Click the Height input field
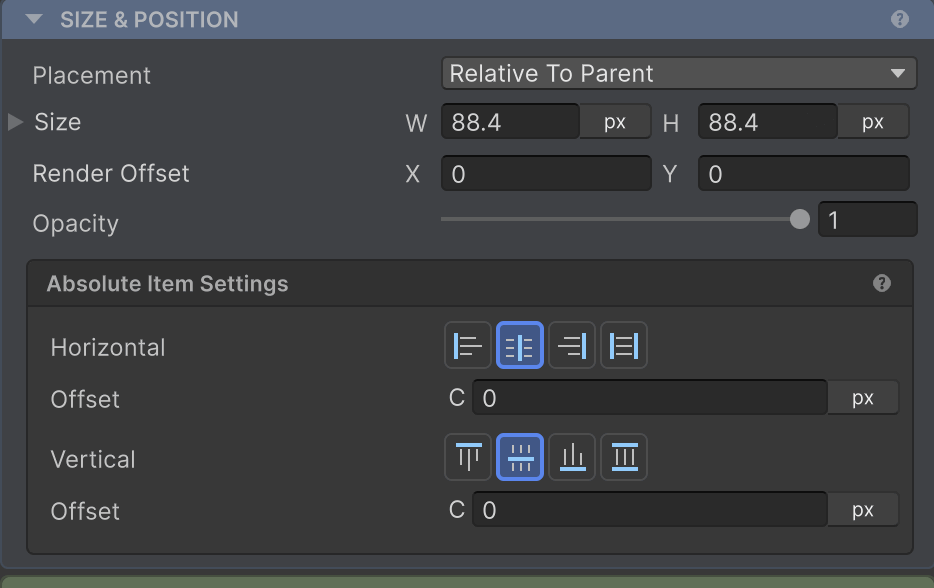Image resolution: width=934 pixels, height=588 pixels. pyautogui.click(x=767, y=122)
